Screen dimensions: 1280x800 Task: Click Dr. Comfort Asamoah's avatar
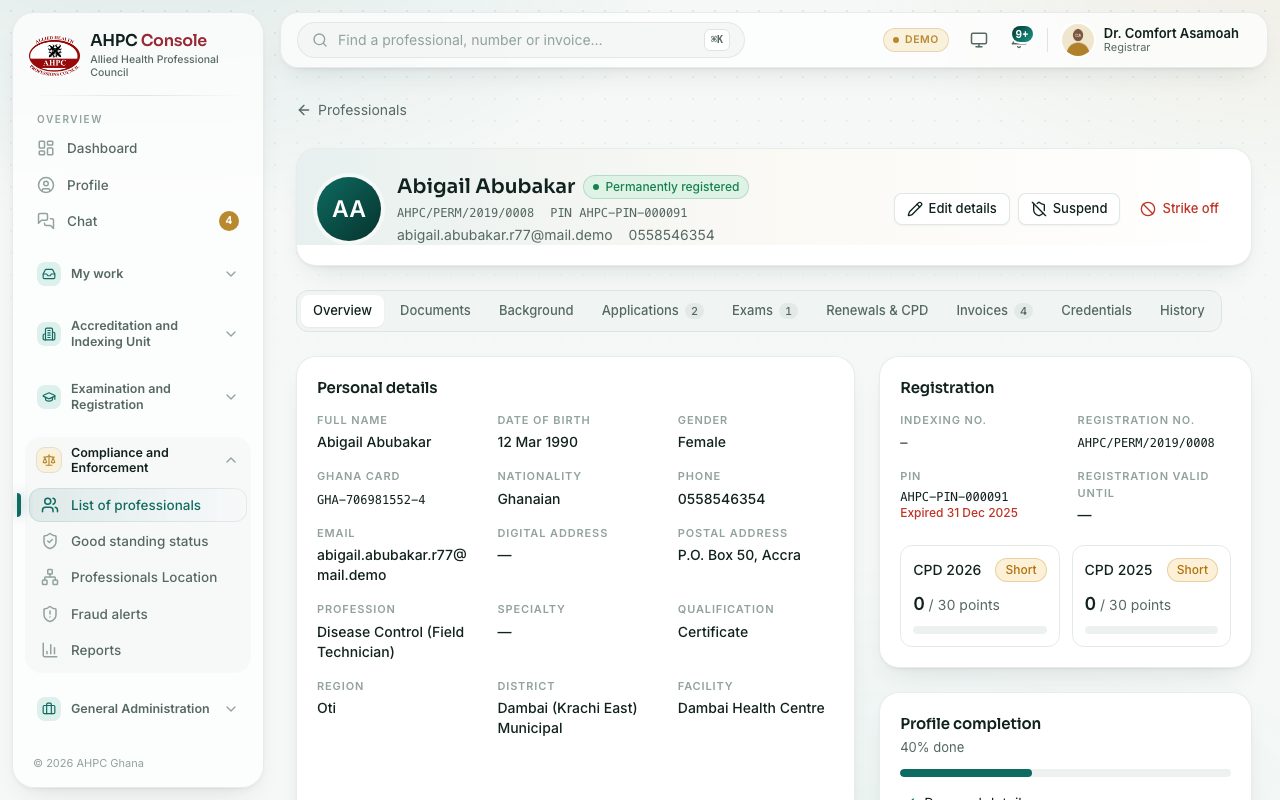pos(1078,40)
